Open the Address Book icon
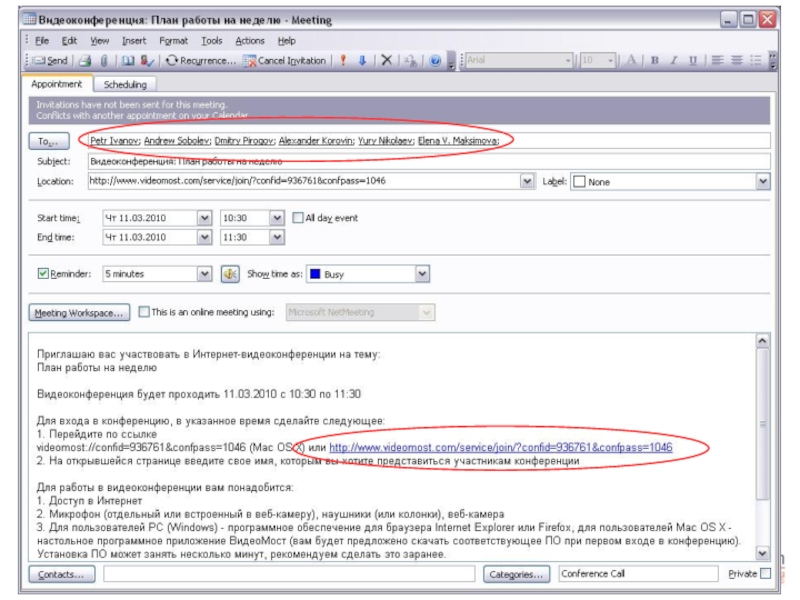This screenshot has height=600, width=800. [x=128, y=60]
